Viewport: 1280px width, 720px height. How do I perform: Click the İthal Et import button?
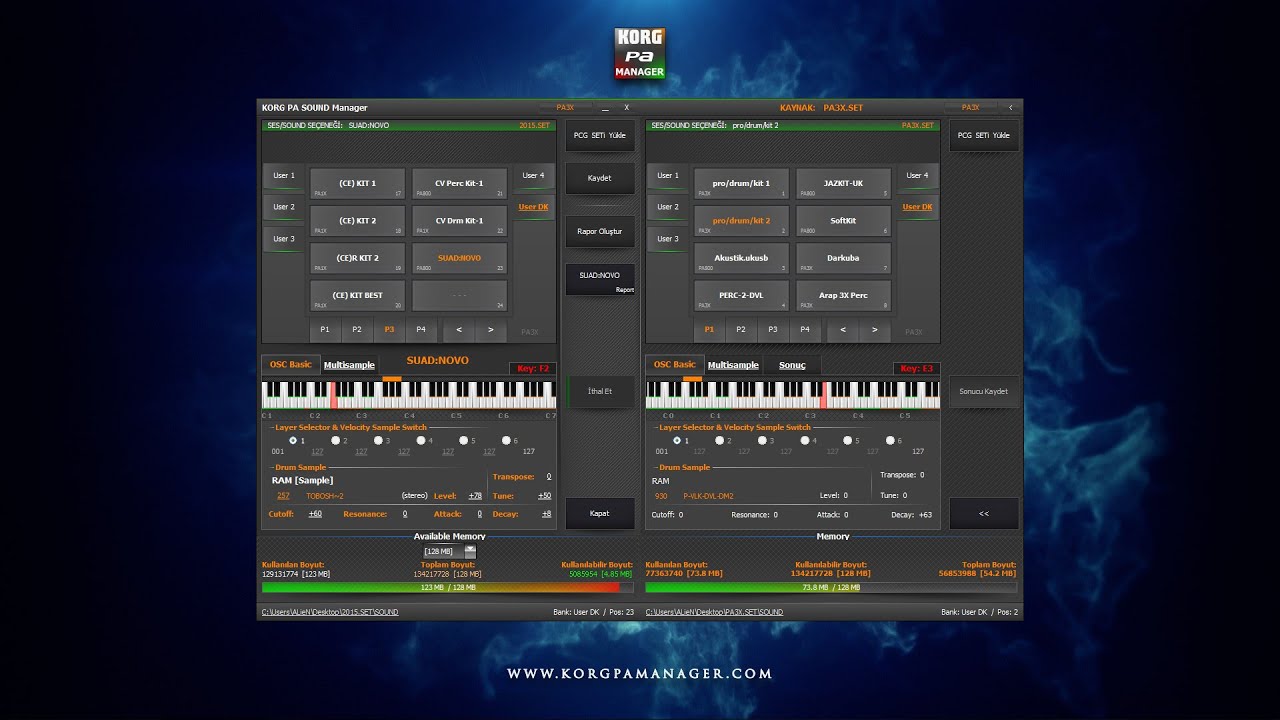click(599, 391)
